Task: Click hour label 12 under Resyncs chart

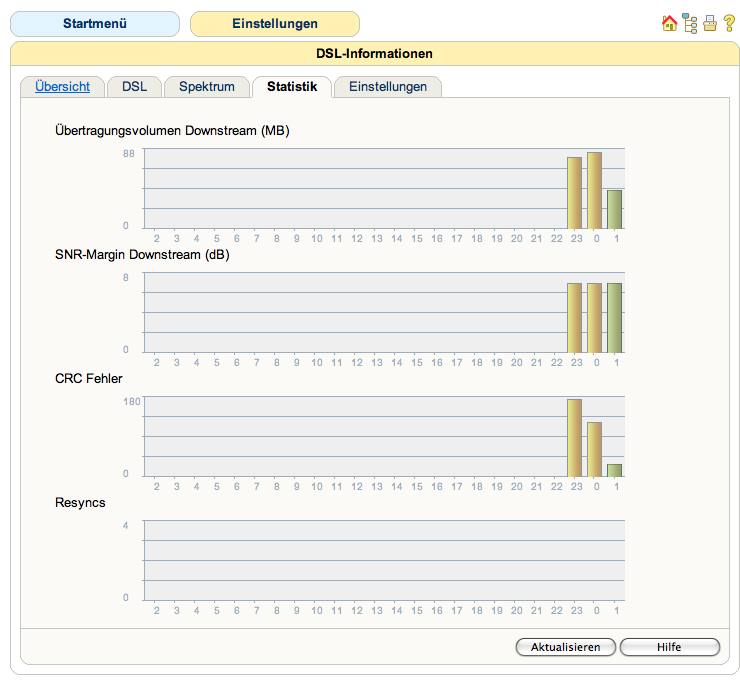Action: pyautogui.click(x=357, y=611)
